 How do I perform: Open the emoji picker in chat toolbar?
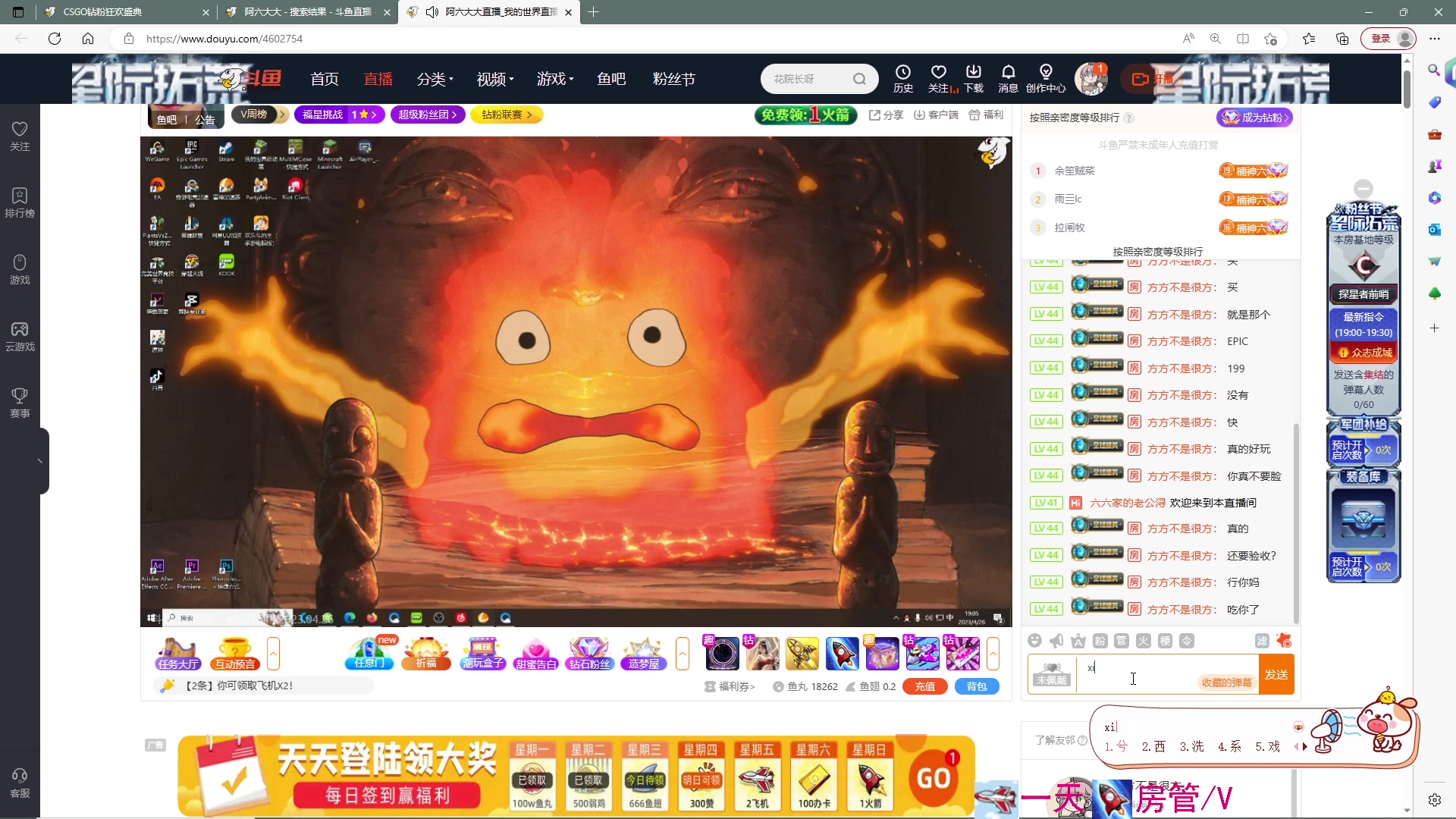click(1034, 641)
